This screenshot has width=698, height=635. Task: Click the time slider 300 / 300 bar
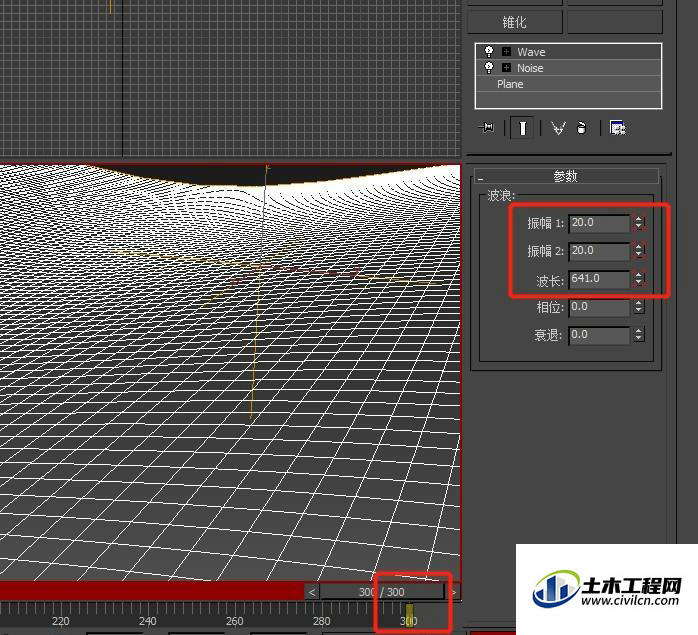[382, 592]
